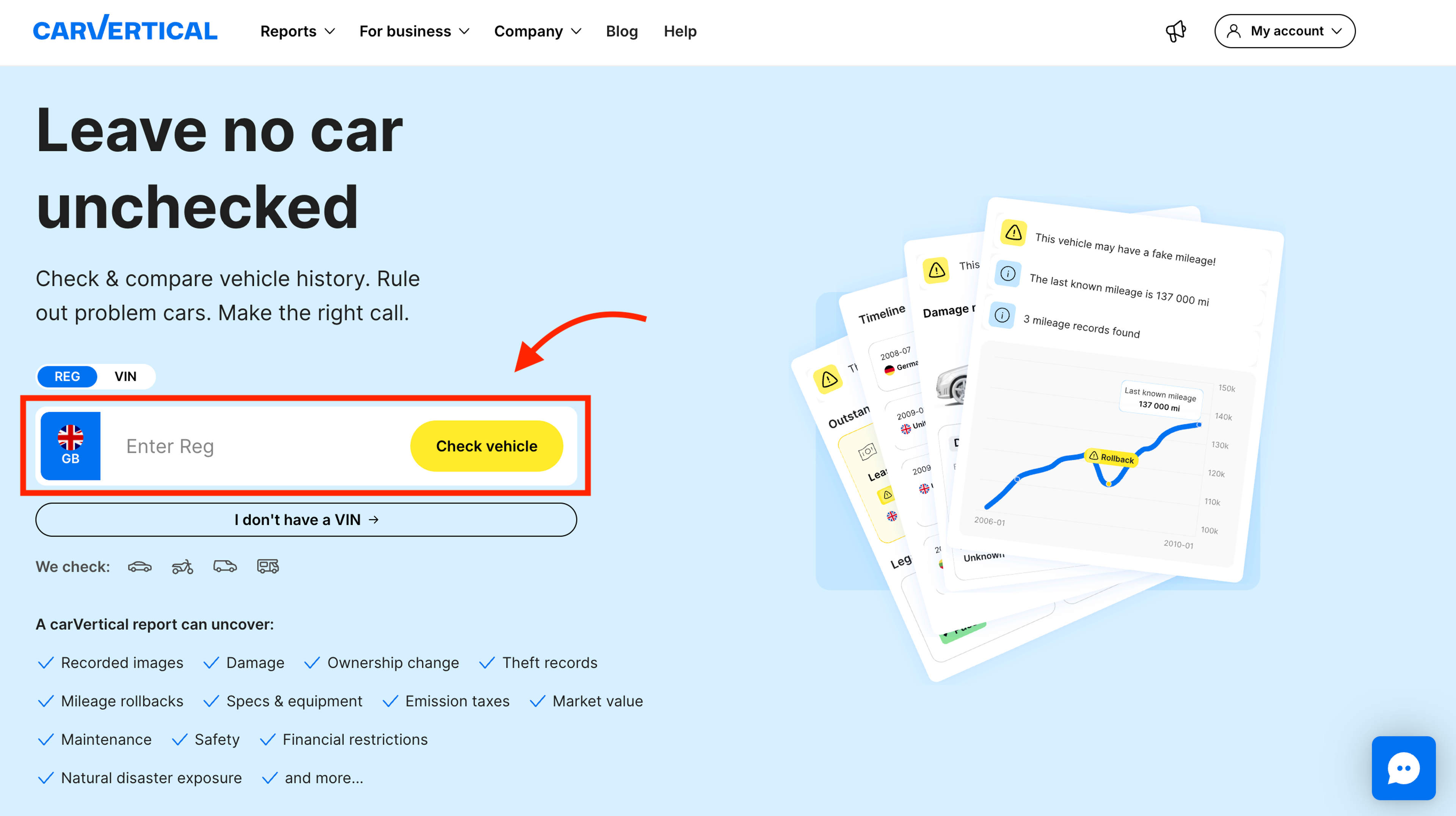Expand the For business menu
The height and width of the screenshot is (816, 1456).
[x=414, y=31]
